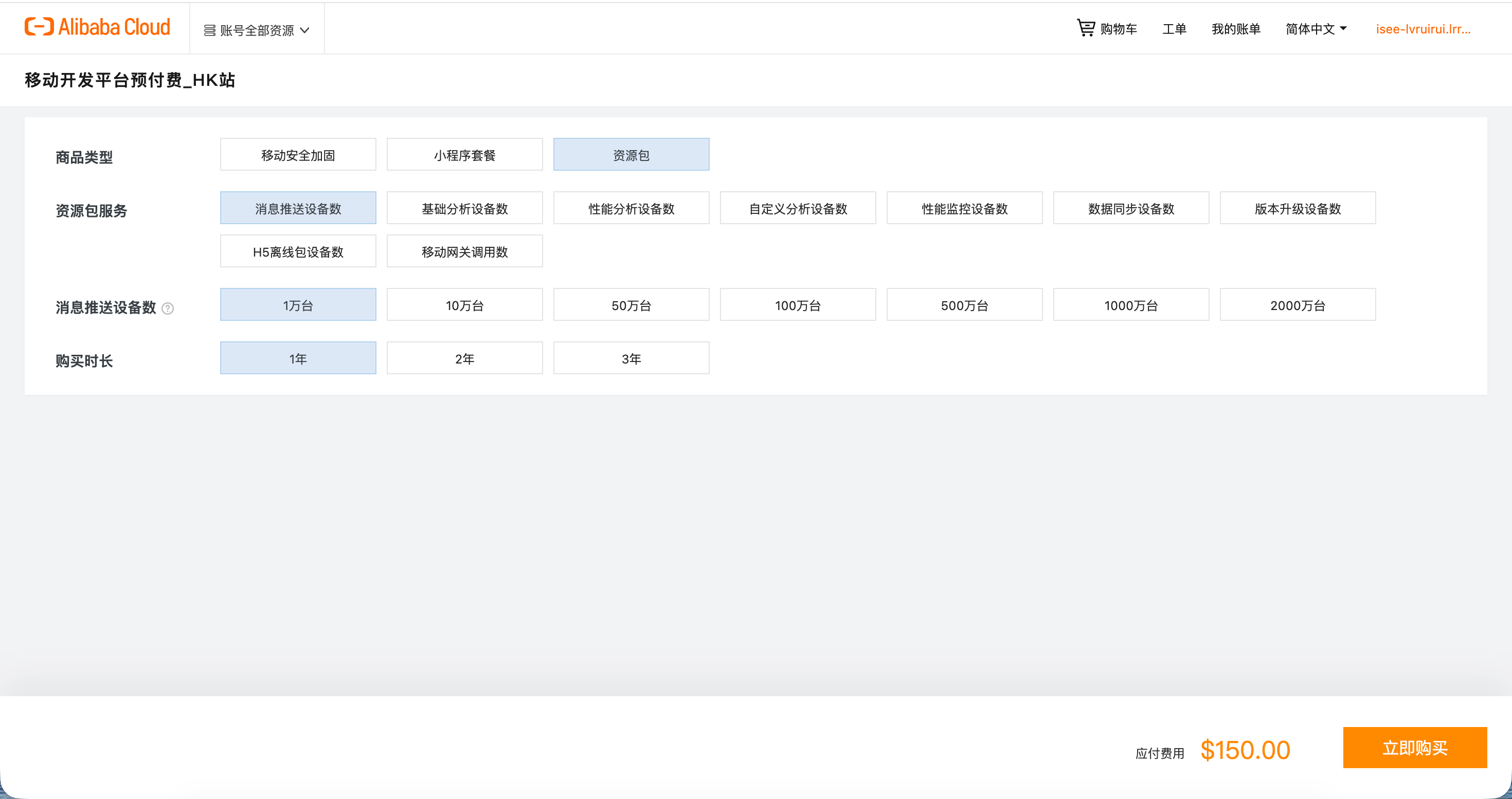Open isee-lvruirui account menu

click(1422, 29)
